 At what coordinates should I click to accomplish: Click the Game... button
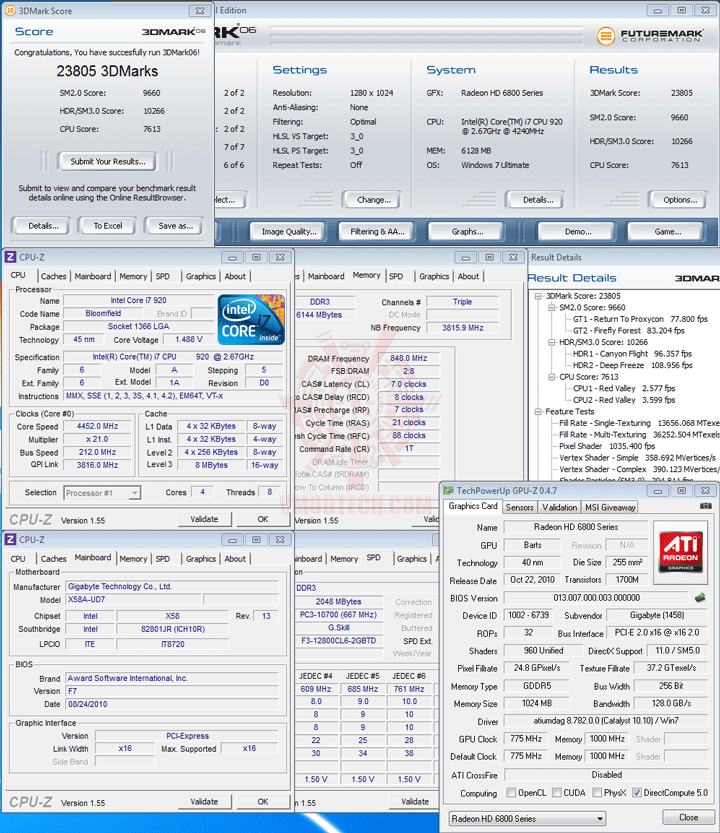point(667,231)
